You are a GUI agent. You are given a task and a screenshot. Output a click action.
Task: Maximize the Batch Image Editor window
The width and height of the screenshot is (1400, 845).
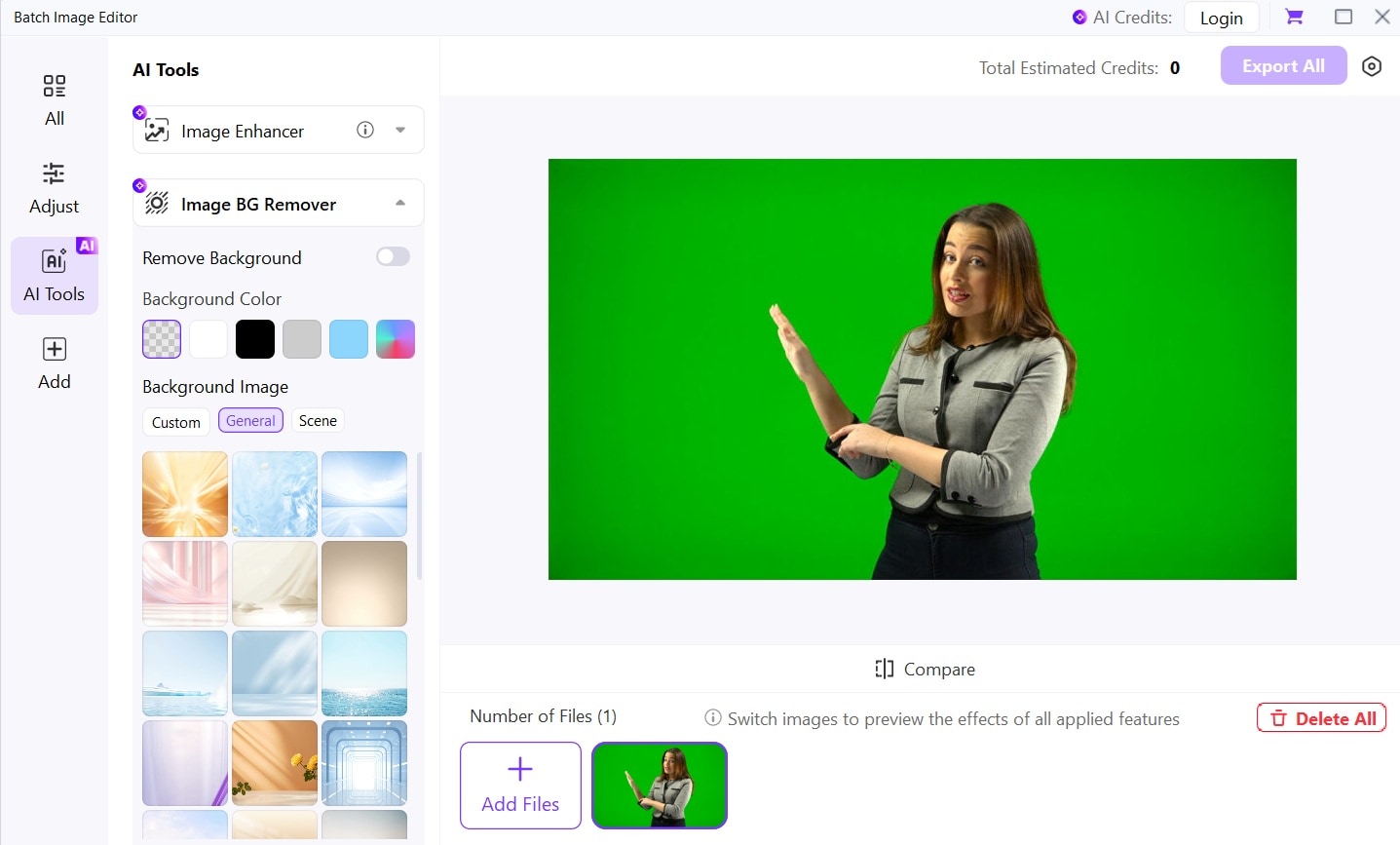click(x=1343, y=17)
